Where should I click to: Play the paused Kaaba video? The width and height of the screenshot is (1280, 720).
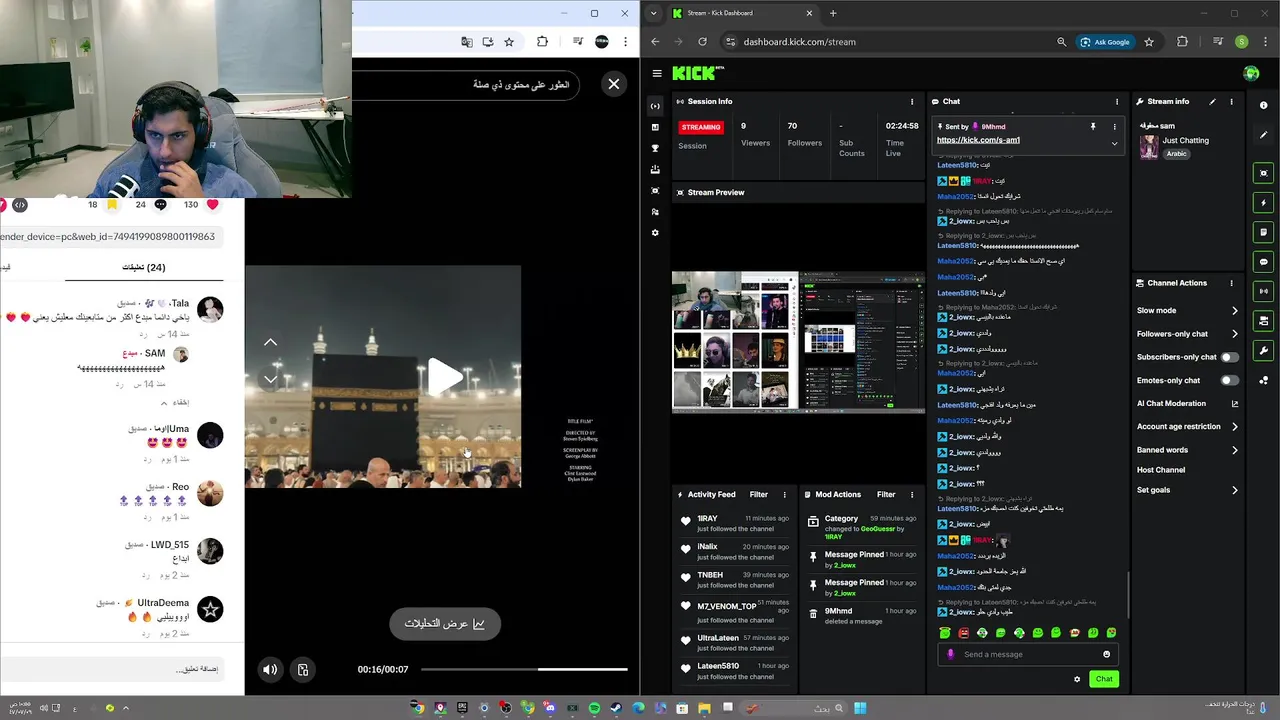coord(445,377)
